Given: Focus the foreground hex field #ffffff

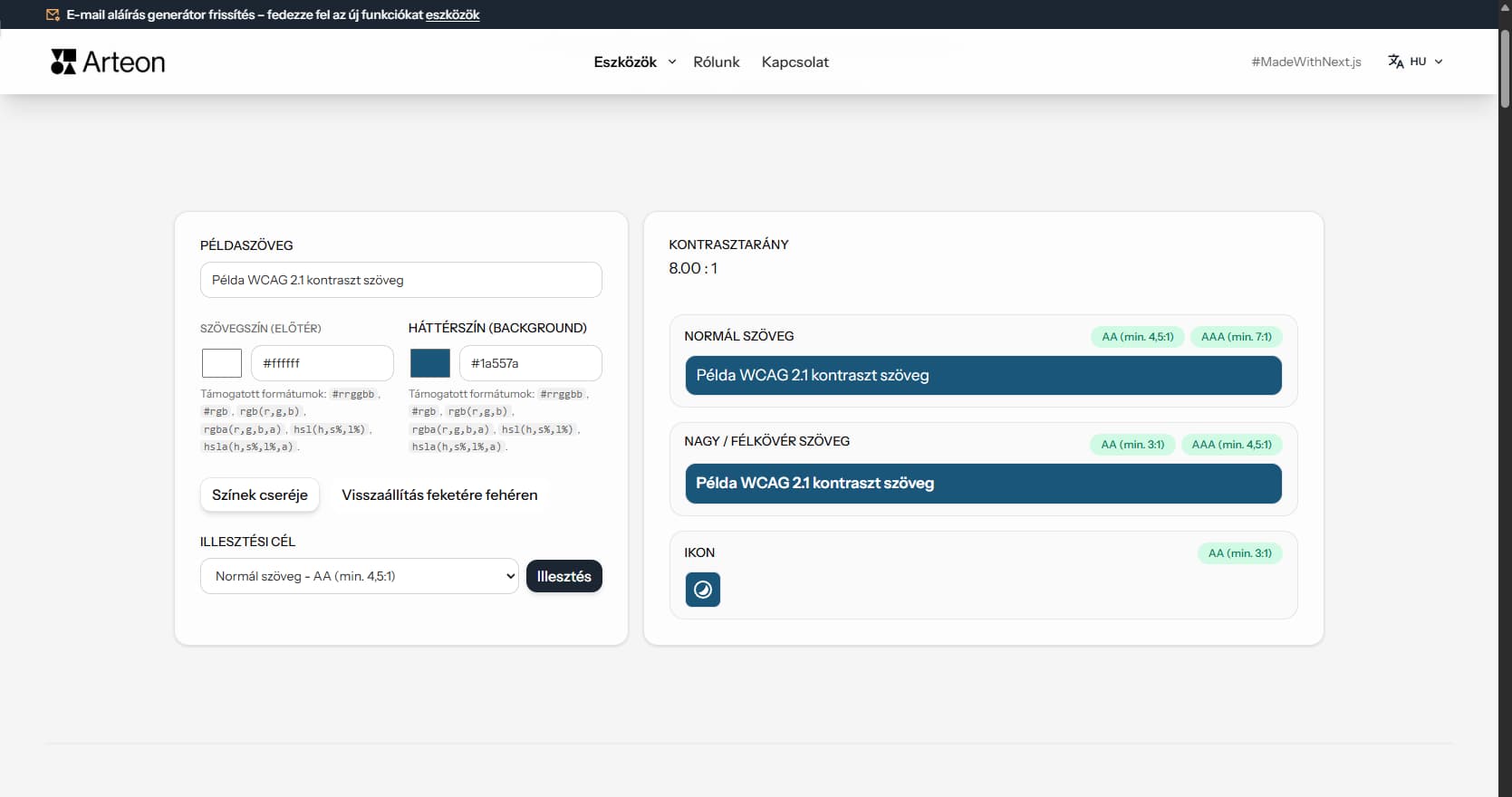Looking at the screenshot, I should pyautogui.click(x=322, y=363).
